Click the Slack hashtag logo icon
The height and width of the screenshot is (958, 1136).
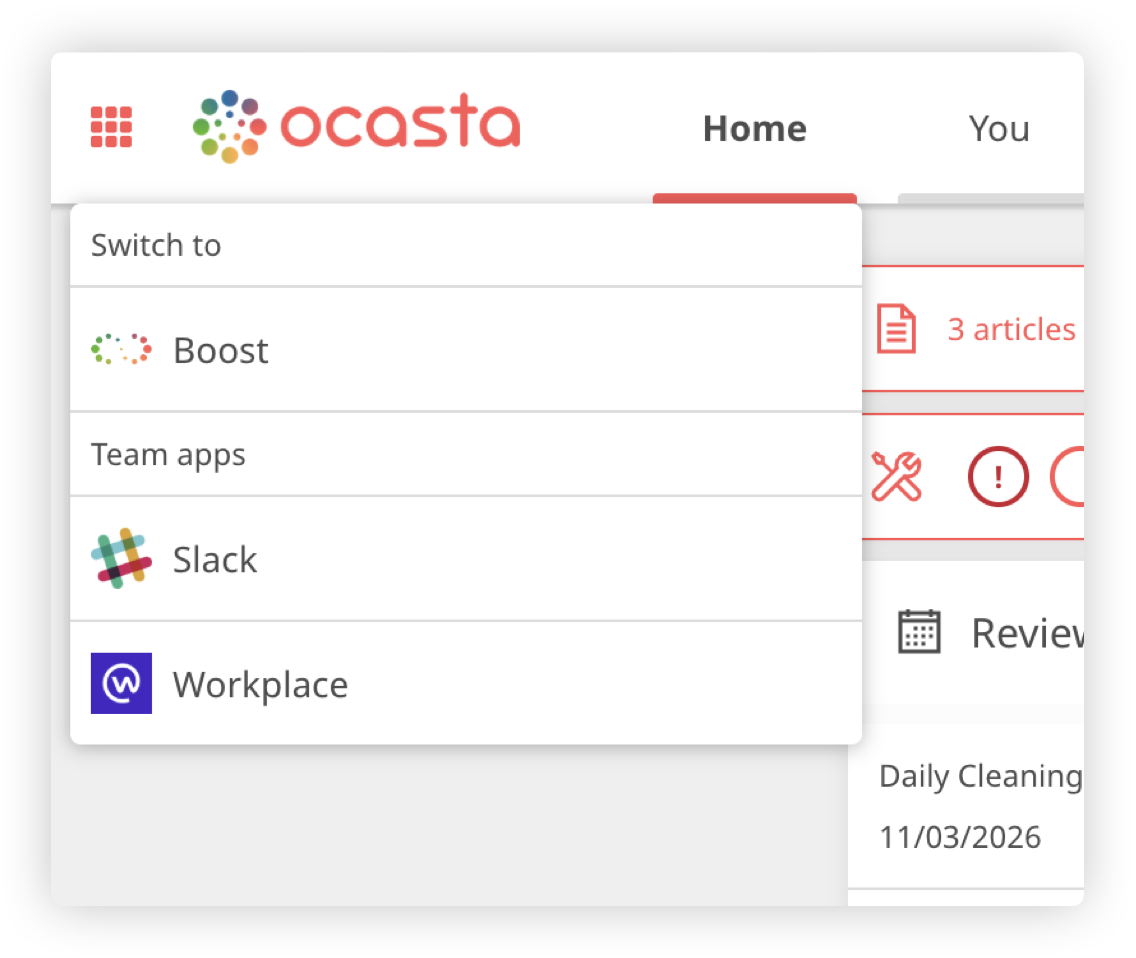pos(121,558)
